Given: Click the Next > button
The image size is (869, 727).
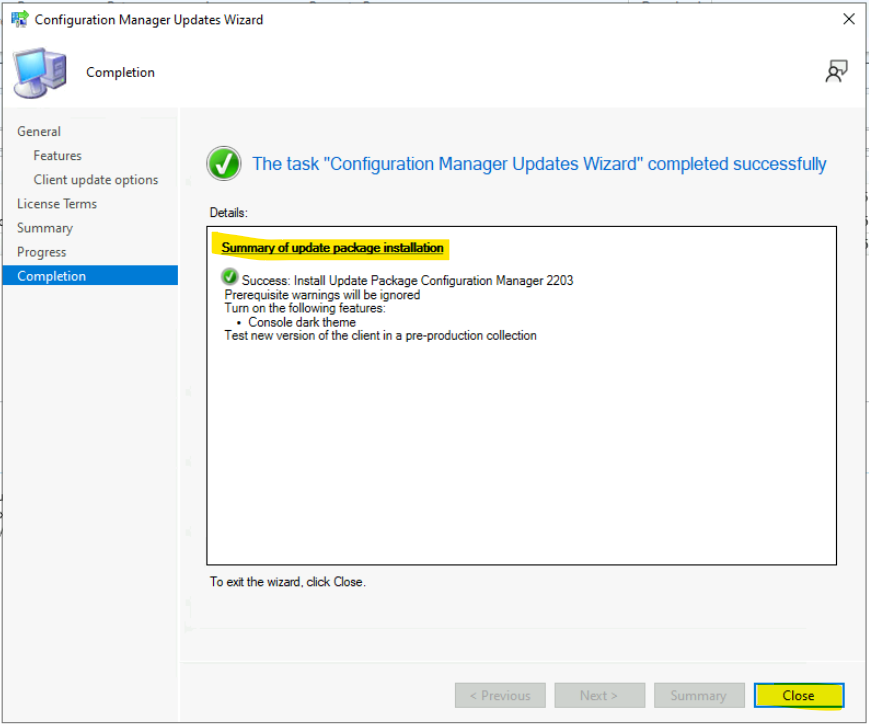Looking at the screenshot, I should (600, 697).
